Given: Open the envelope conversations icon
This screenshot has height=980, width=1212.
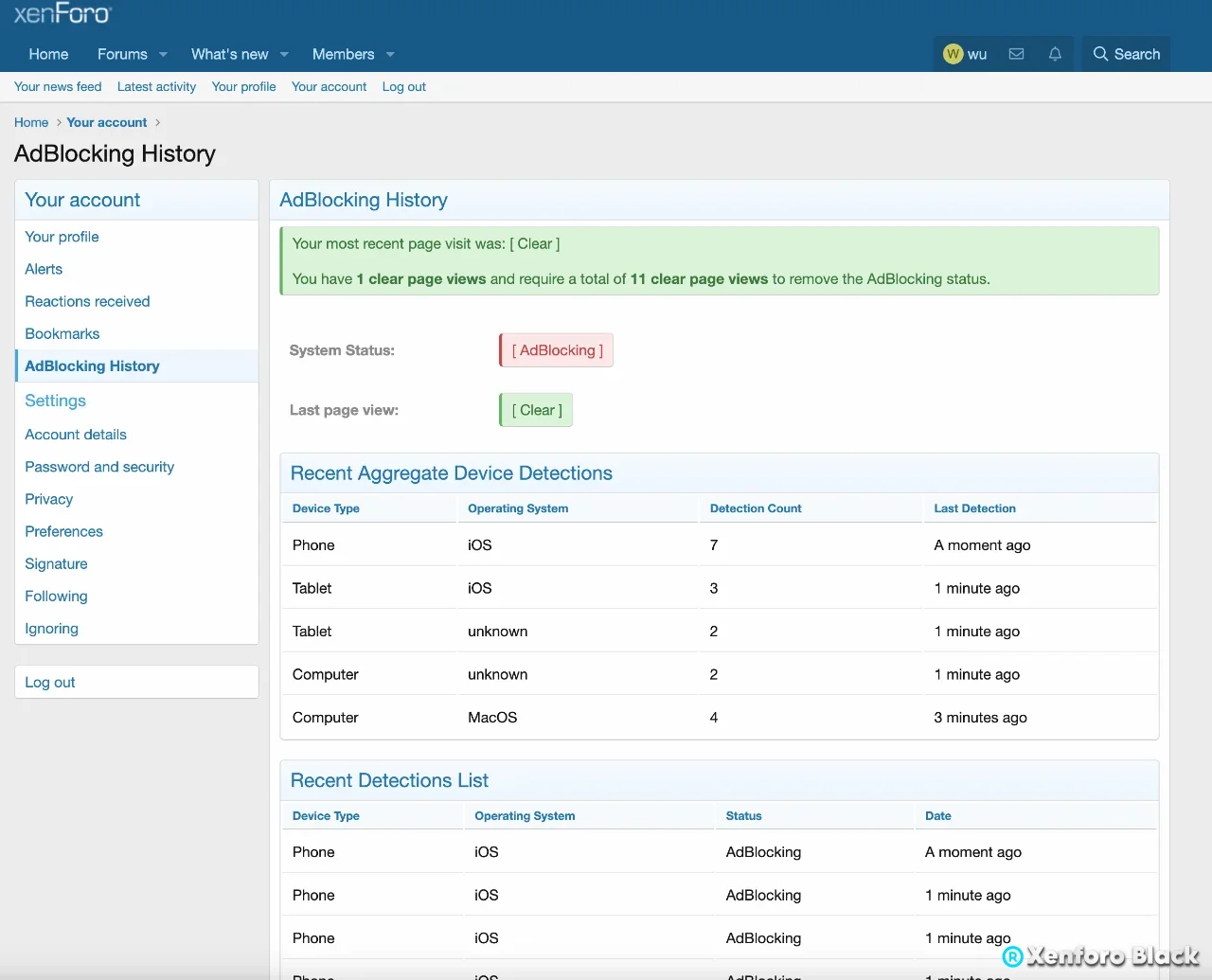Looking at the screenshot, I should (1016, 54).
